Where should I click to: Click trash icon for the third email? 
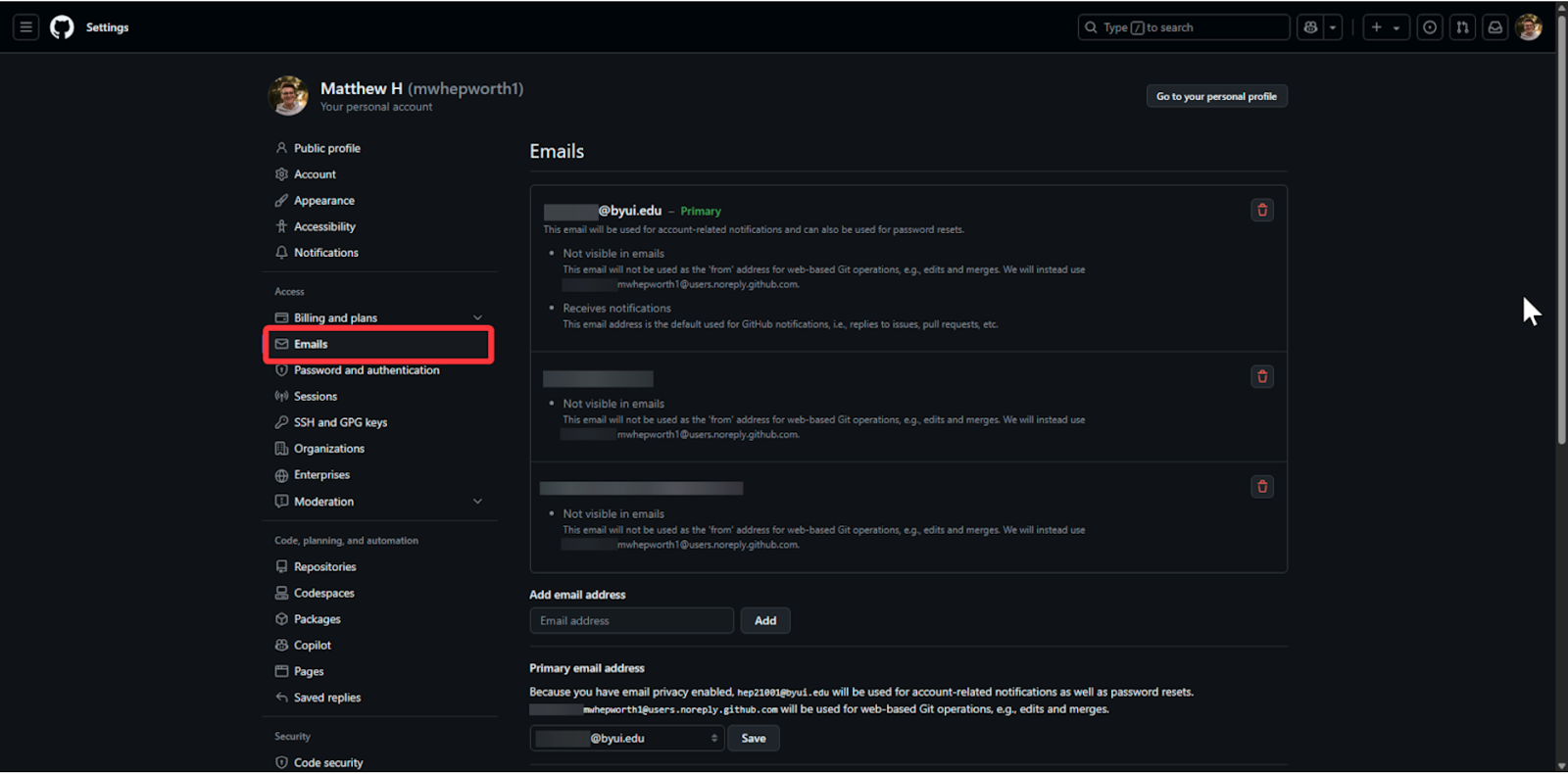point(1262,486)
